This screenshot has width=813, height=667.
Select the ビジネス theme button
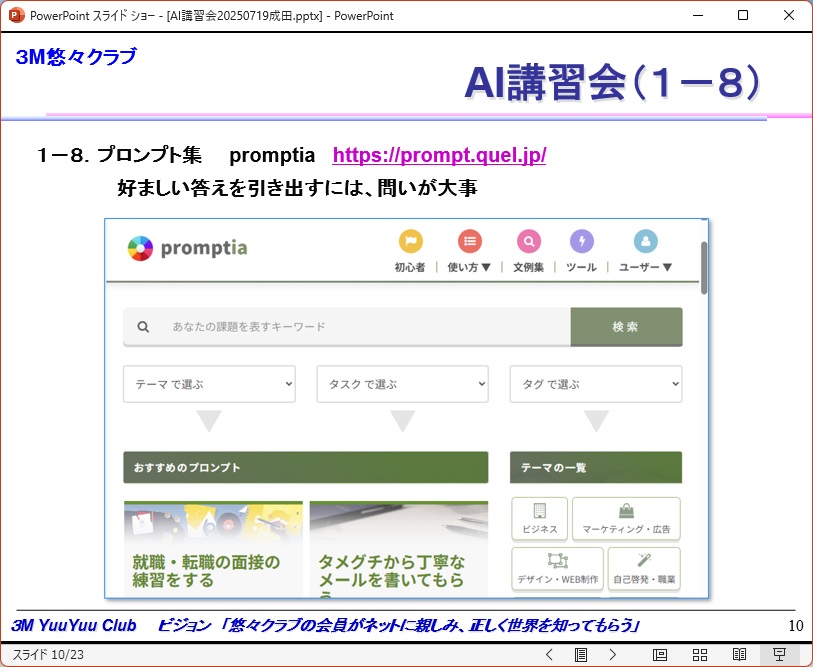[x=539, y=518]
